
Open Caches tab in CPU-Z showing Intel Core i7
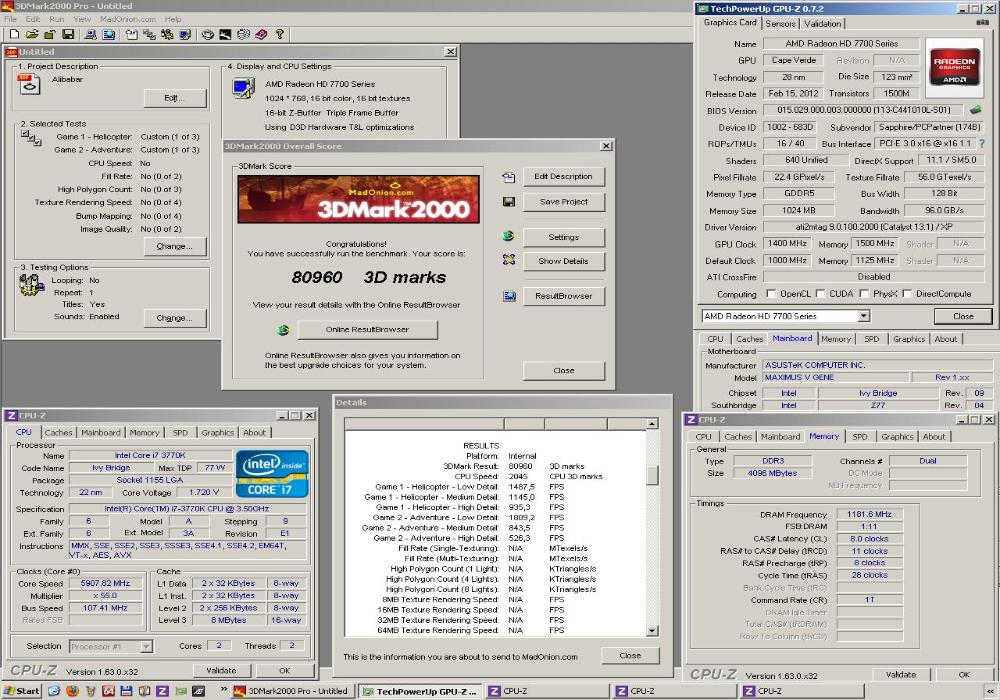58,432
